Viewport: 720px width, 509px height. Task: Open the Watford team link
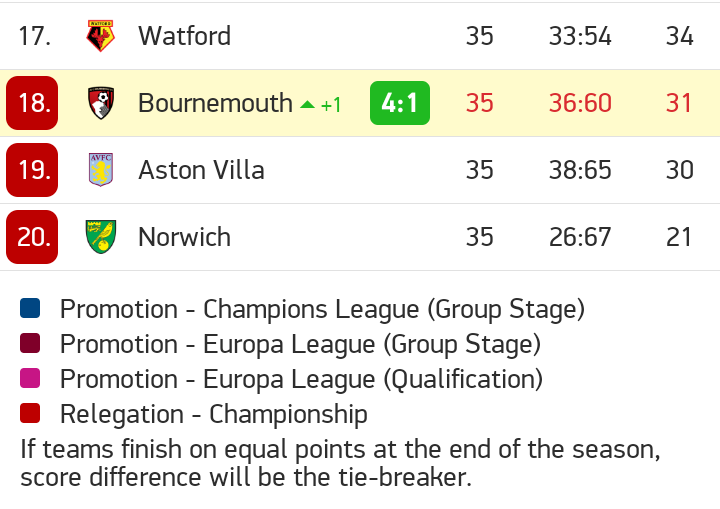point(184,36)
